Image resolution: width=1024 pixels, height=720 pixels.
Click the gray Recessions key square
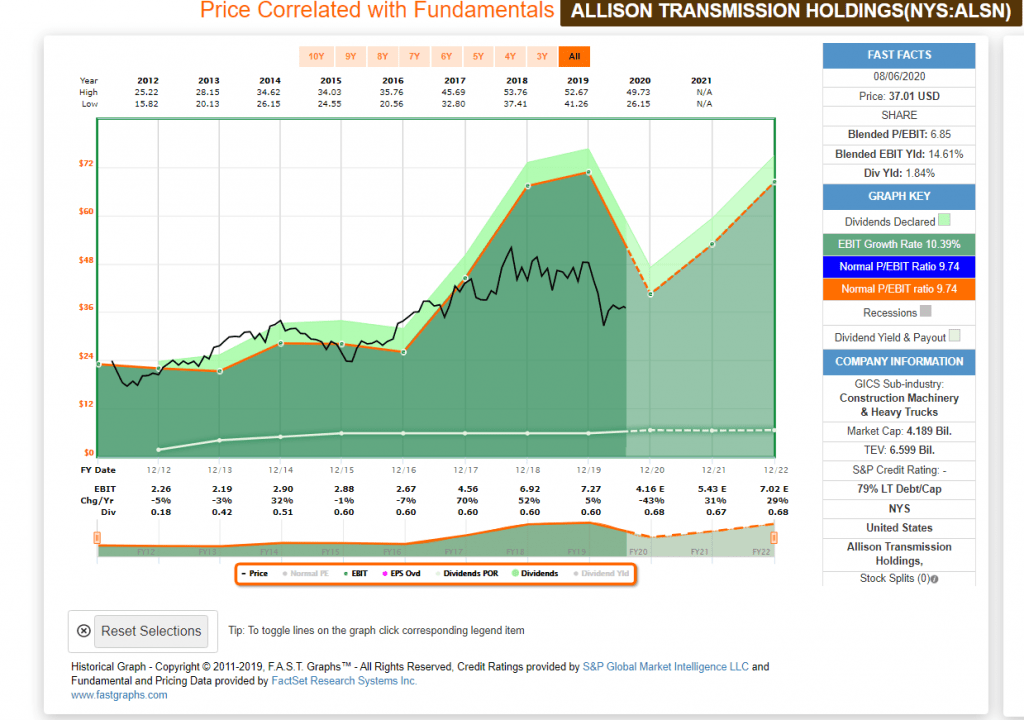[x=925, y=312]
